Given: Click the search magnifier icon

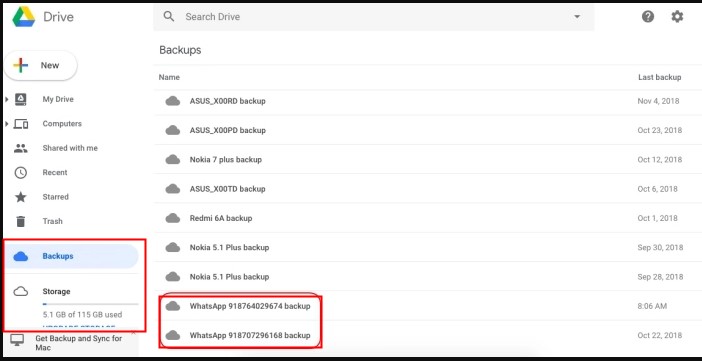Looking at the screenshot, I should click(x=169, y=17).
